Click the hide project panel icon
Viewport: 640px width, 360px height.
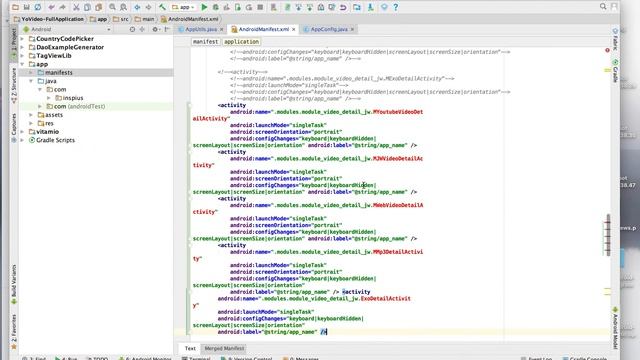167,29
